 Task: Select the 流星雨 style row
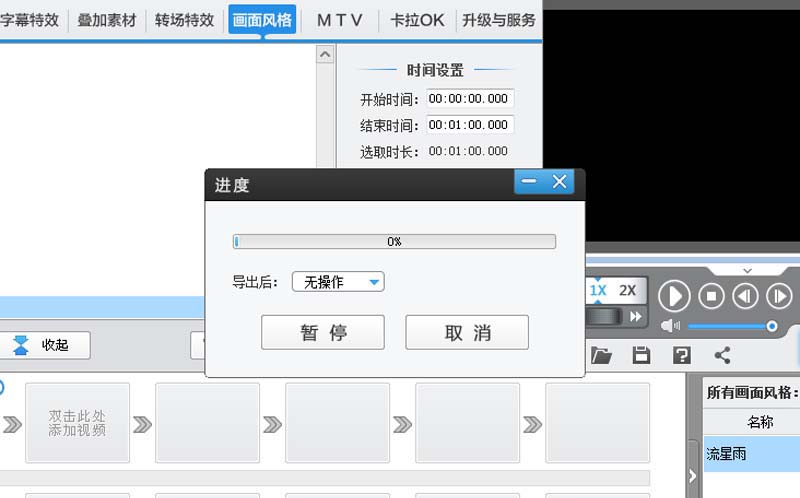click(752, 454)
